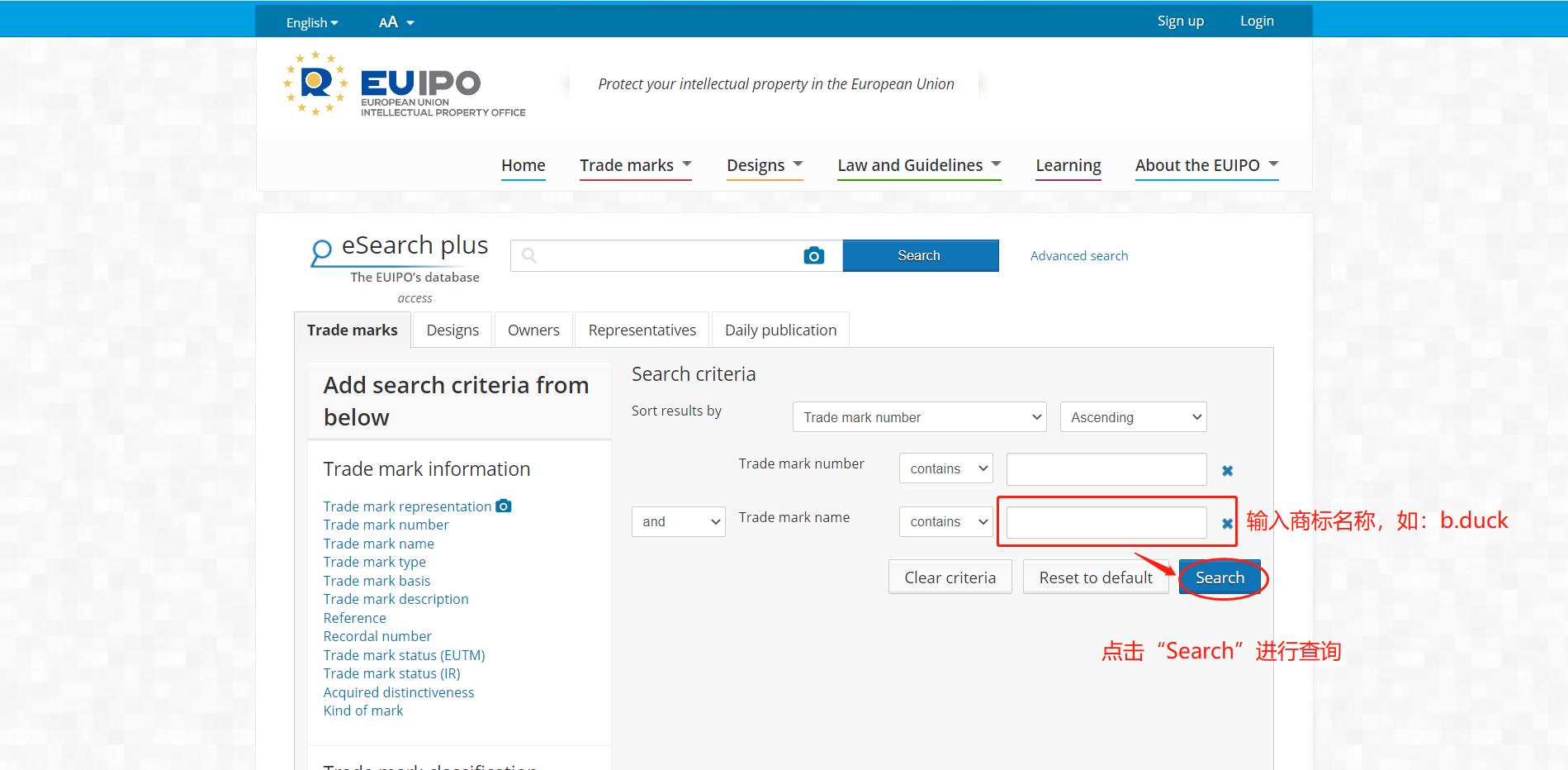Click camera icon beside Trade mark representation
This screenshot has height=770, width=1568.
point(503,506)
